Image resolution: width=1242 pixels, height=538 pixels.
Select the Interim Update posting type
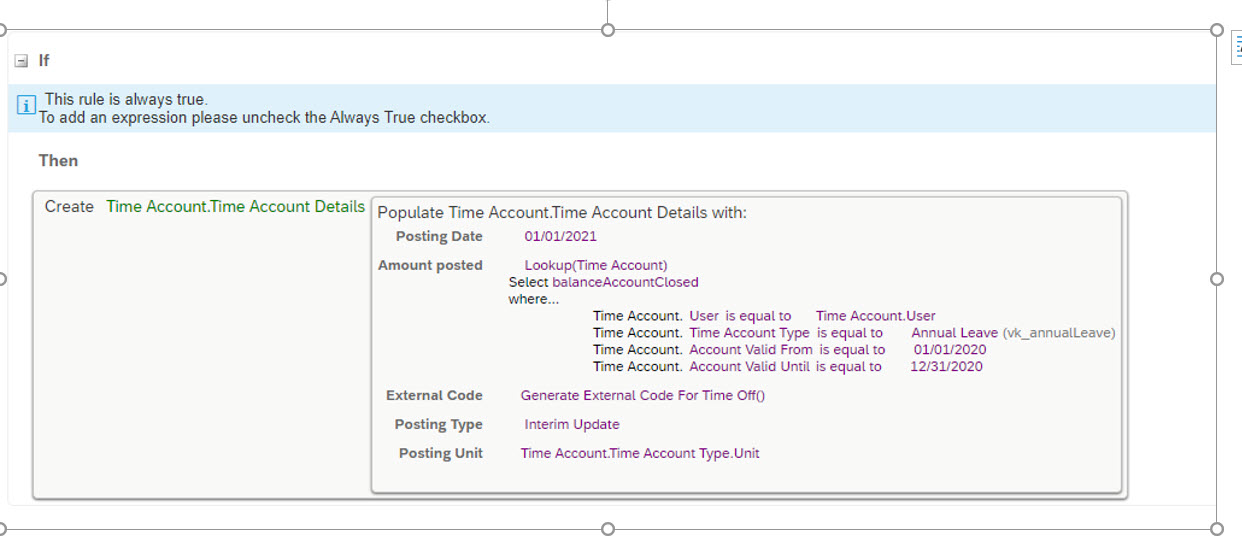(572, 424)
